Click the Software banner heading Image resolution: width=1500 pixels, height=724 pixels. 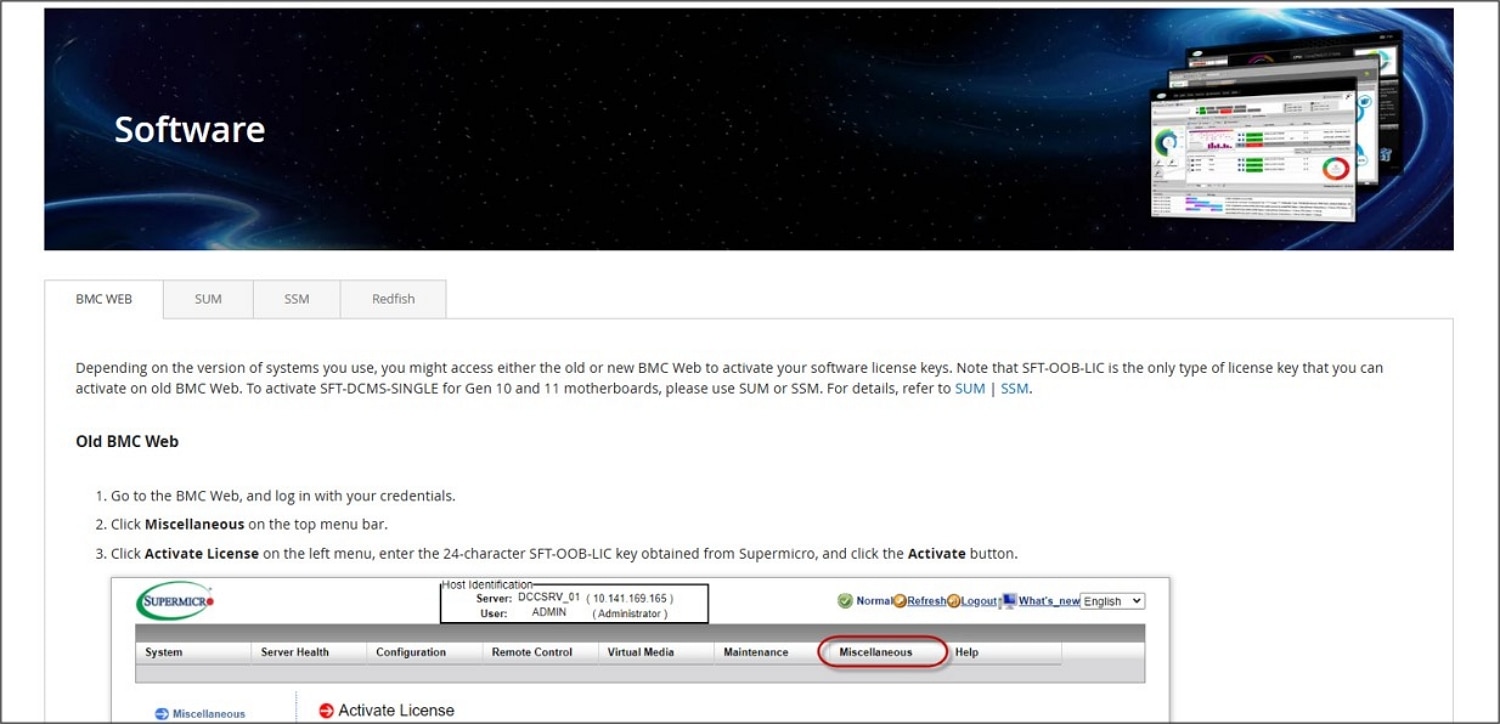[190, 129]
